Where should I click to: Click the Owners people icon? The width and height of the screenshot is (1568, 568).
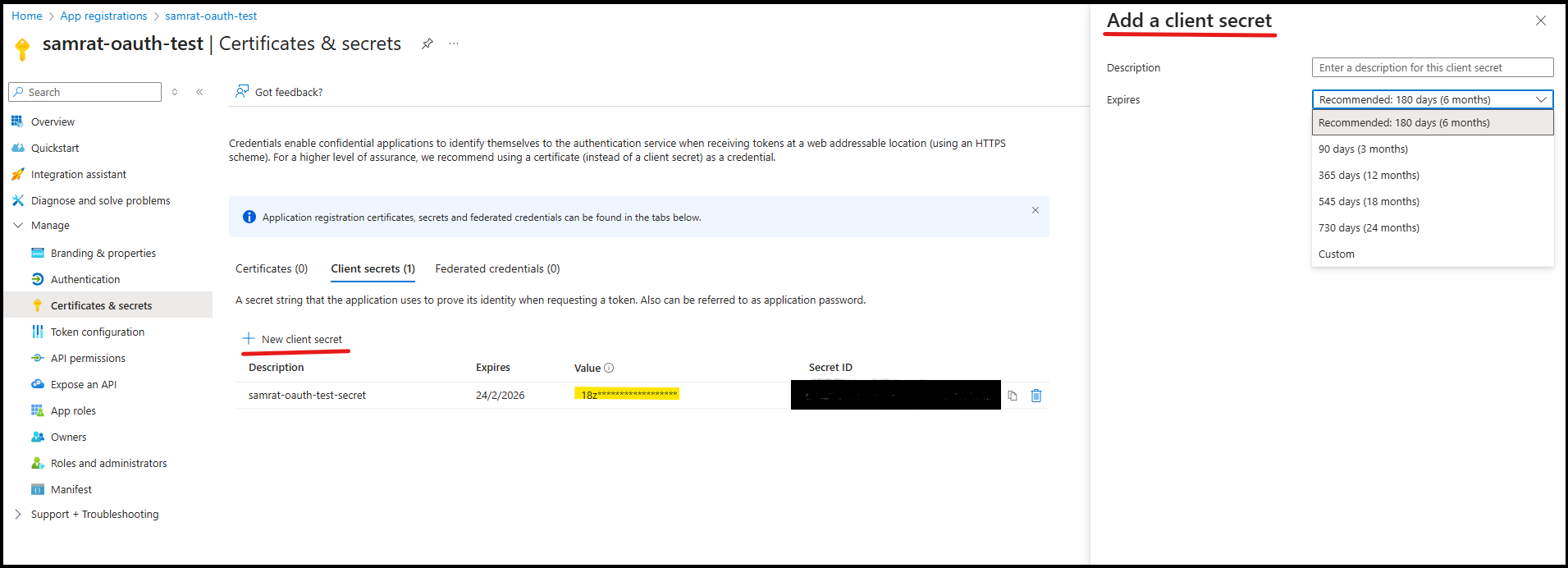[38, 437]
